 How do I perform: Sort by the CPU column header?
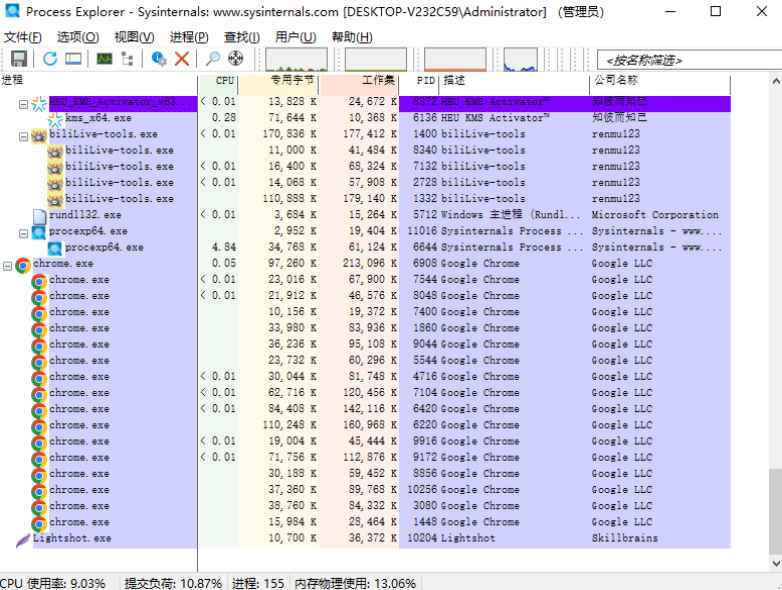(x=218, y=81)
